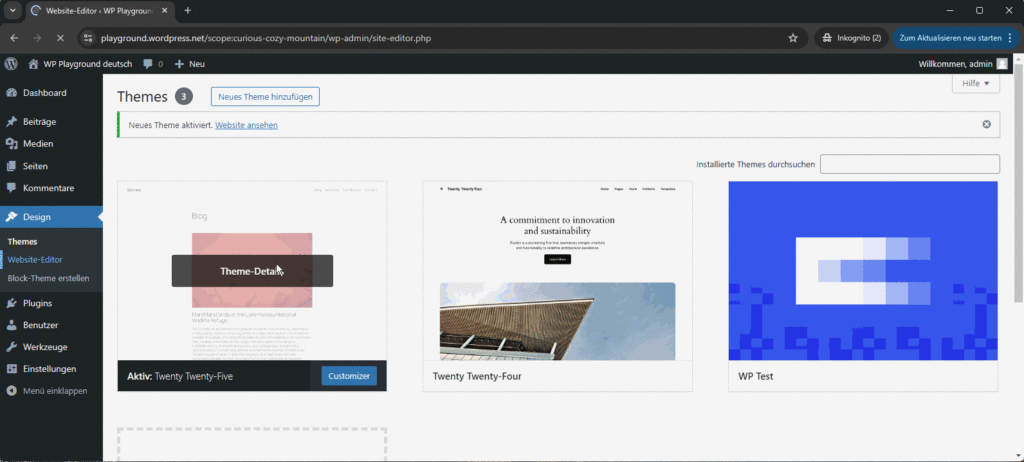Viewport: 1024px width, 462px height.
Task: Click the Inkognito (2) indicator
Action: [852, 38]
